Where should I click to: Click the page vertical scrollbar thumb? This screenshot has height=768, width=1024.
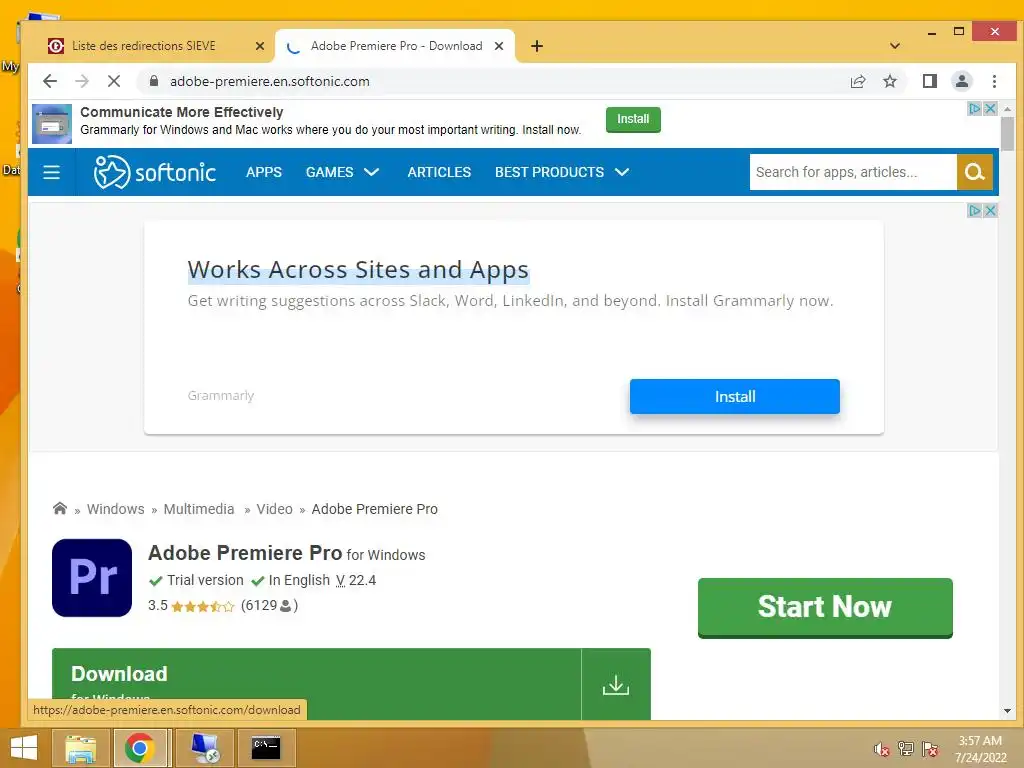(1008, 134)
